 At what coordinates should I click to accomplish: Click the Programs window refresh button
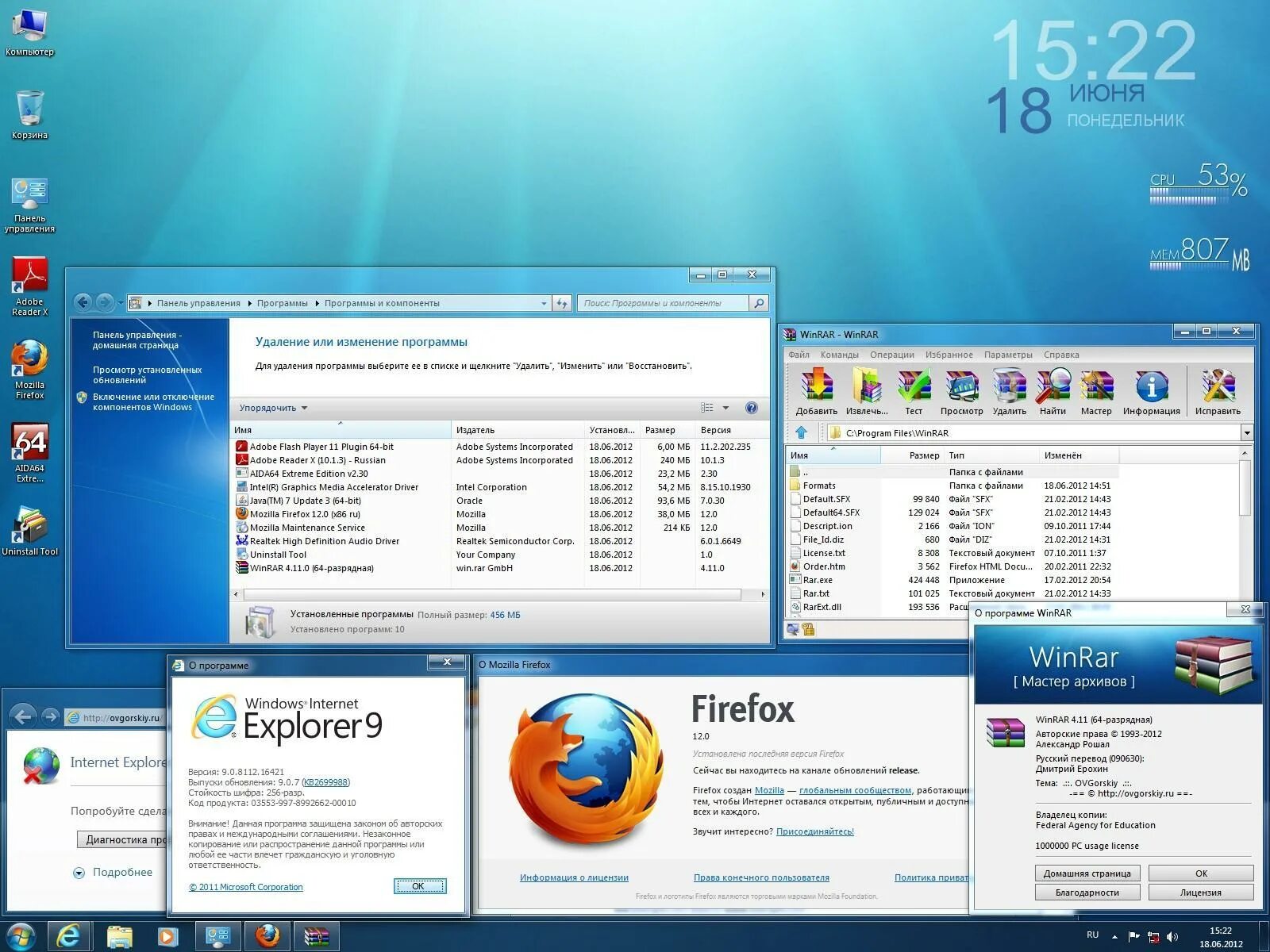pos(562,303)
